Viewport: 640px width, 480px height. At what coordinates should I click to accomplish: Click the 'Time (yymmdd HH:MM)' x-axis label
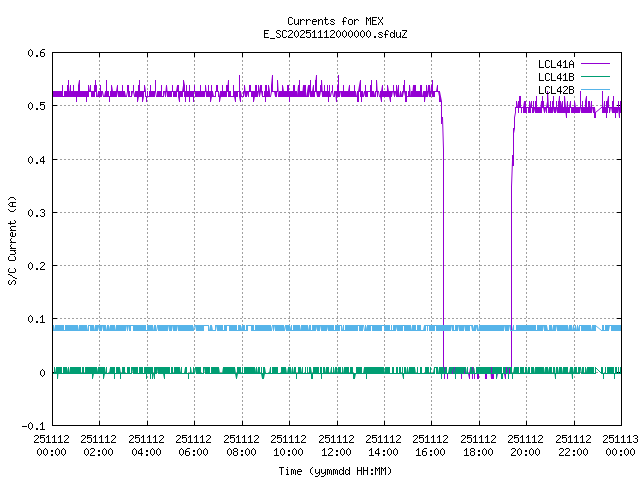pos(335,469)
